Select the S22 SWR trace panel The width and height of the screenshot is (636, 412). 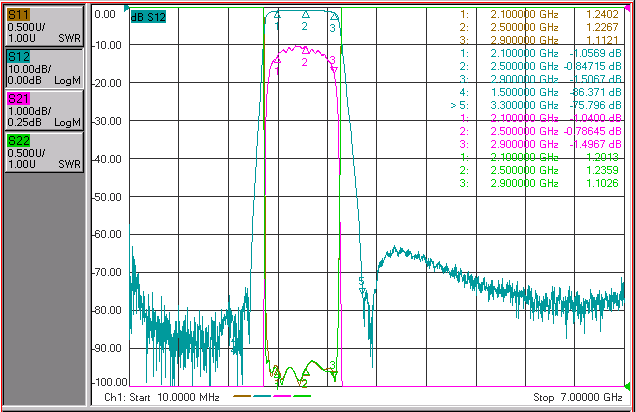44,152
